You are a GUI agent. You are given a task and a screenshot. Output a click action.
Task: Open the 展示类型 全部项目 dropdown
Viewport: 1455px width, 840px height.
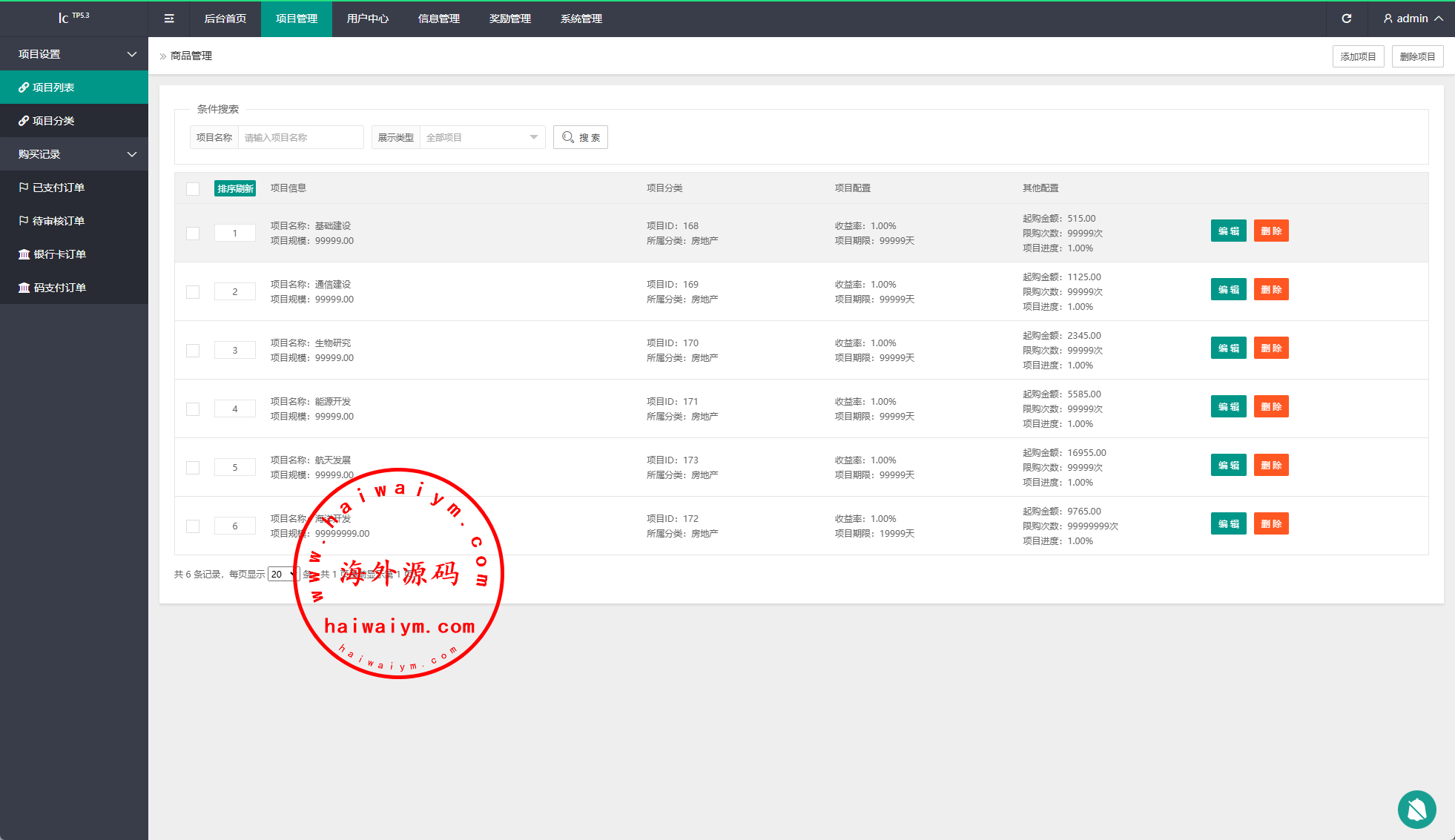pos(482,137)
